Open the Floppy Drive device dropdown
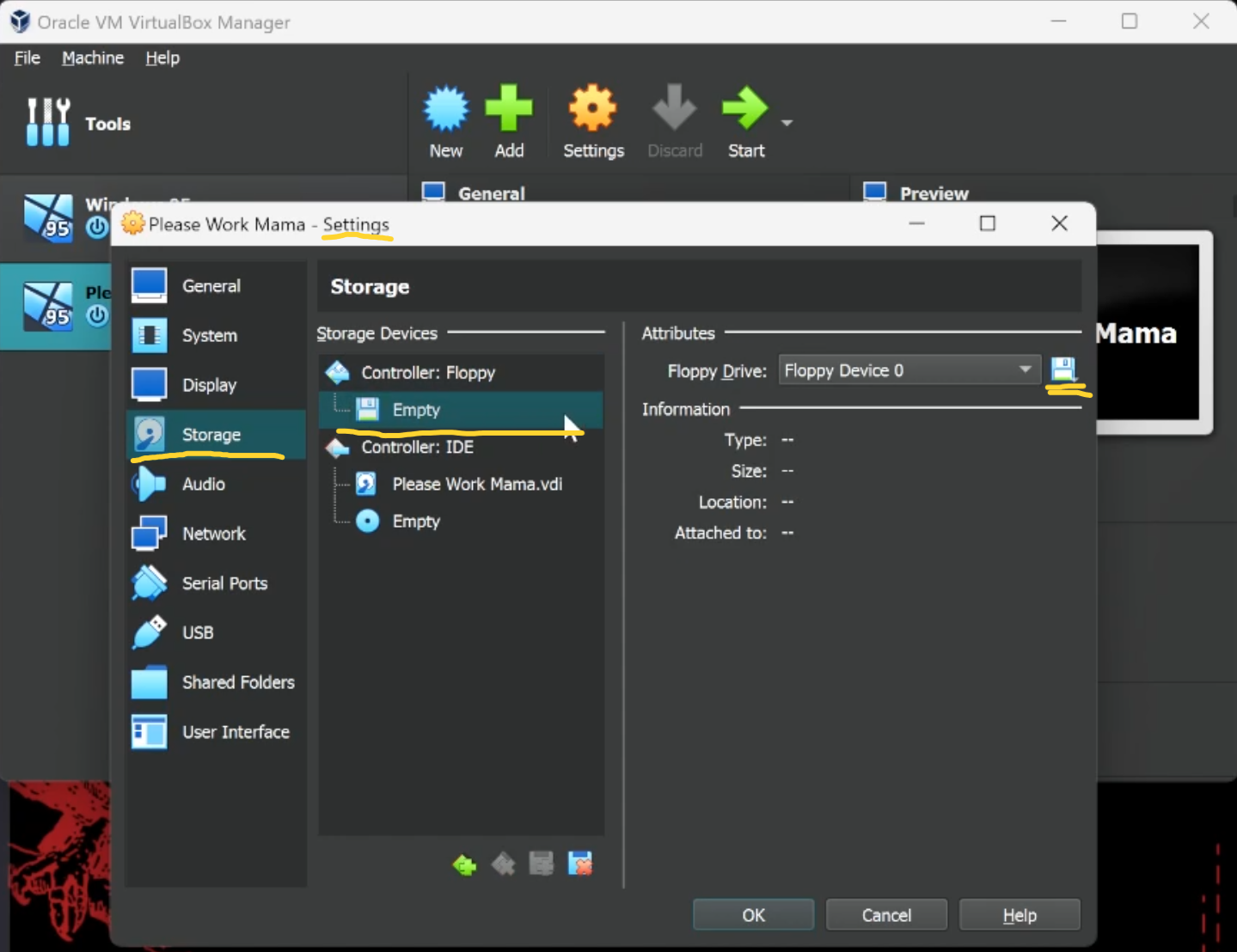This screenshot has height=952, width=1237. (909, 370)
